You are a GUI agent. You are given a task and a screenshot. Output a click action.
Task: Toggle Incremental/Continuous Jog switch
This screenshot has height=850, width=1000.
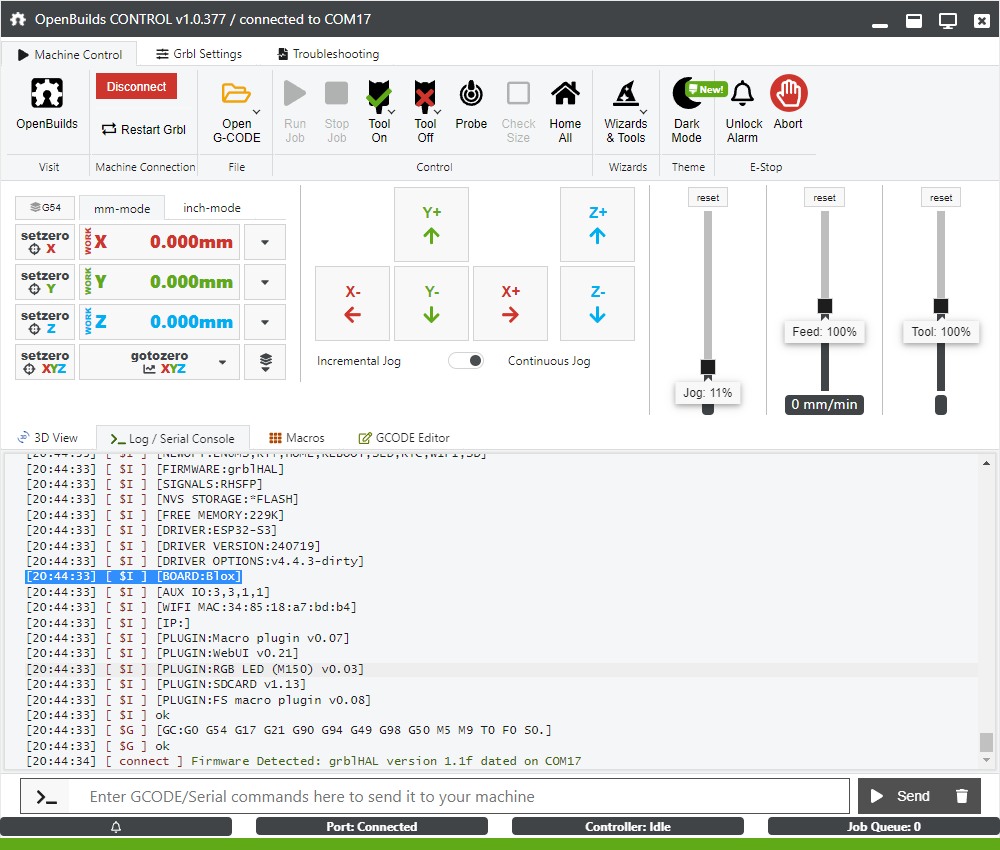(x=466, y=361)
